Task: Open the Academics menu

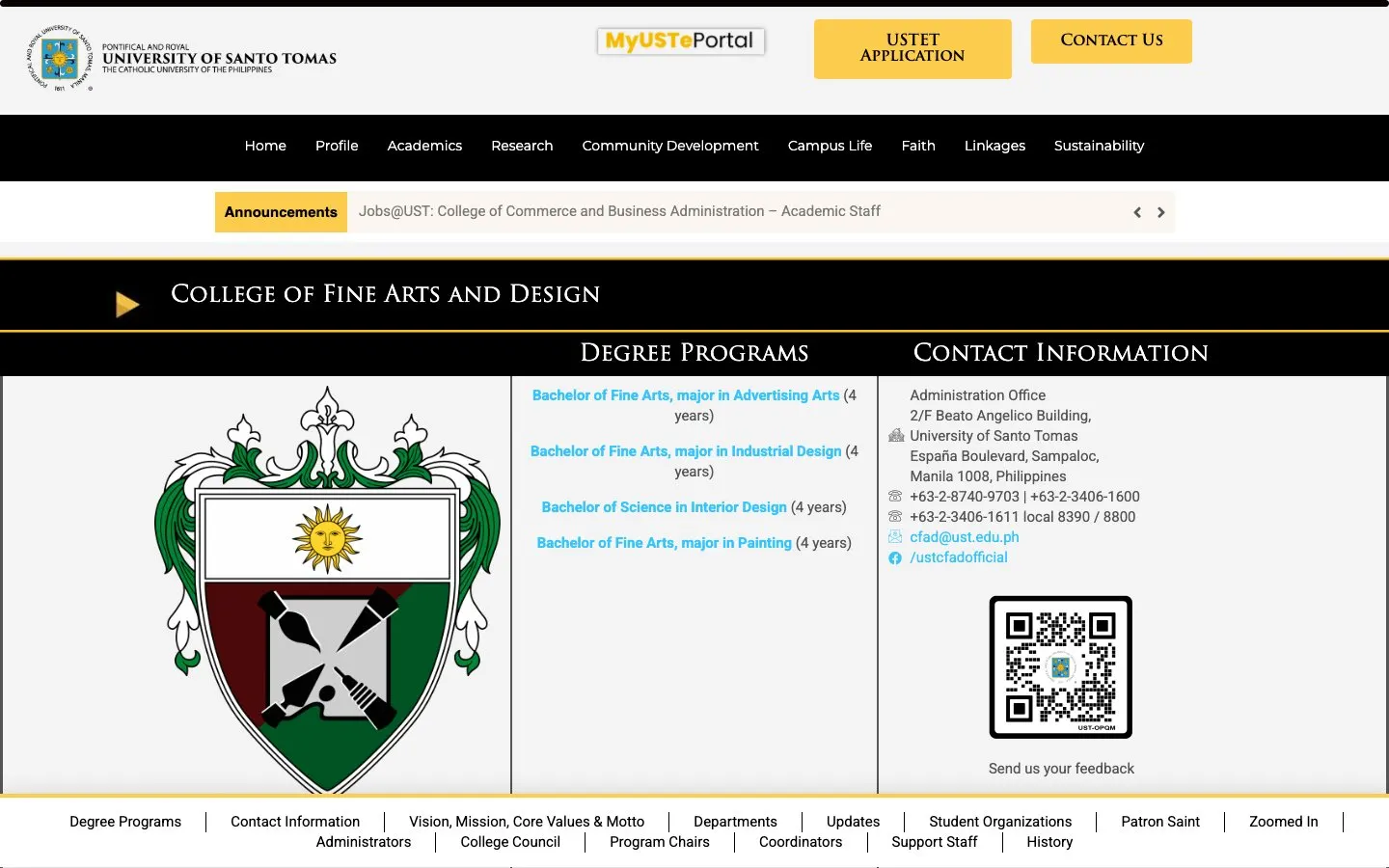Action: (424, 146)
